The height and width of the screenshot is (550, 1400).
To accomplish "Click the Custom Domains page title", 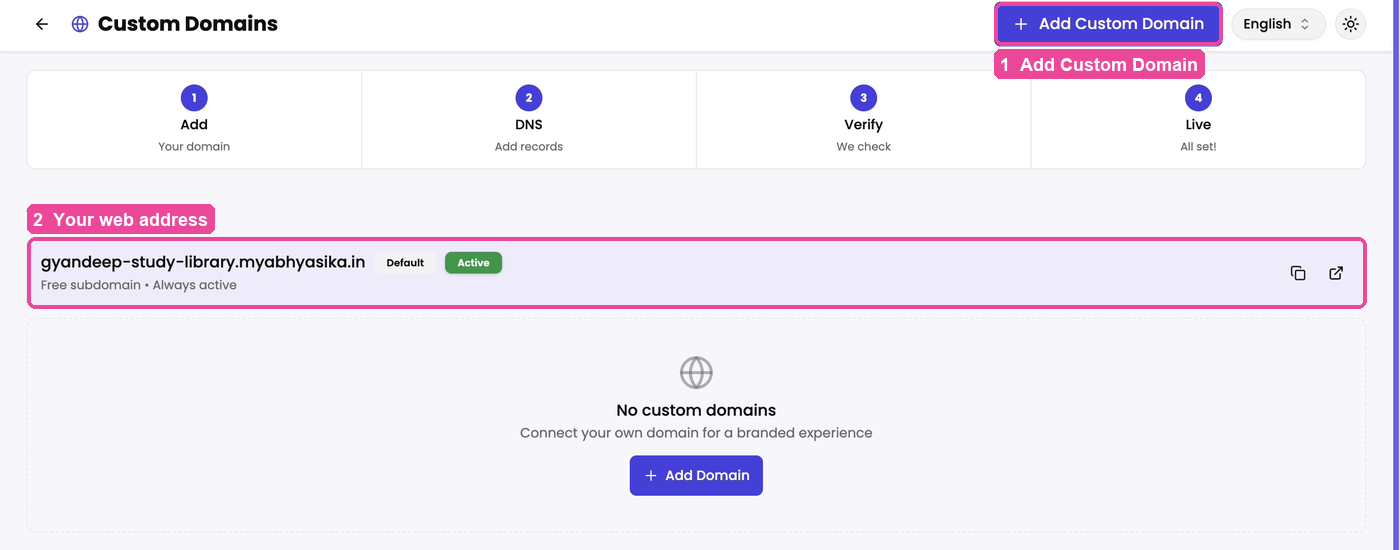I will (188, 24).
